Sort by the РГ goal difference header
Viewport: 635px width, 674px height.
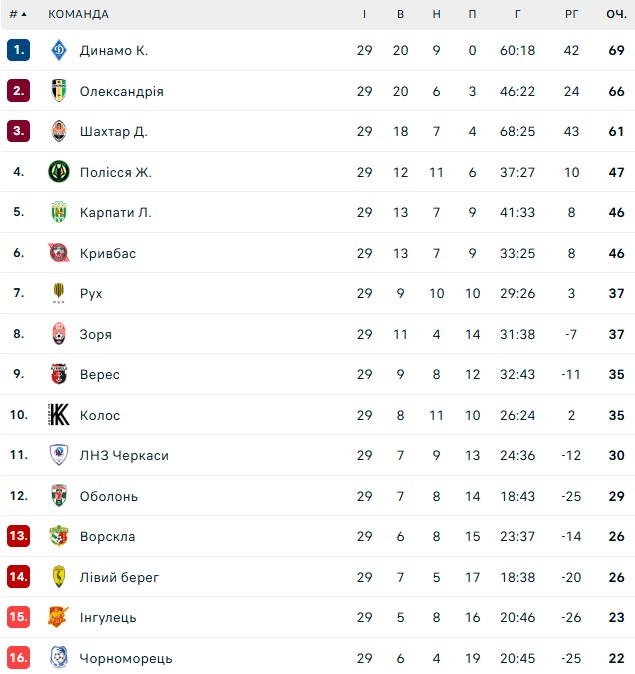click(571, 14)
